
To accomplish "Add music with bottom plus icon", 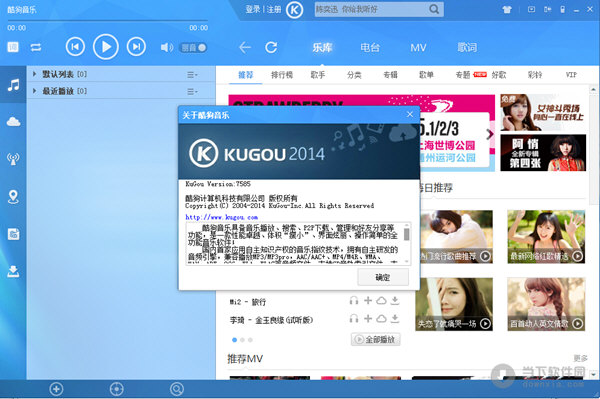I will coord(56,389).
